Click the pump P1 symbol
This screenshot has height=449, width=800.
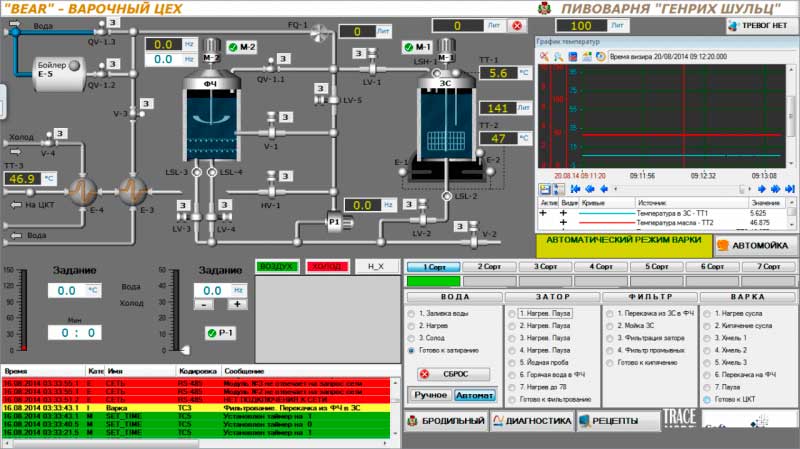339,222
